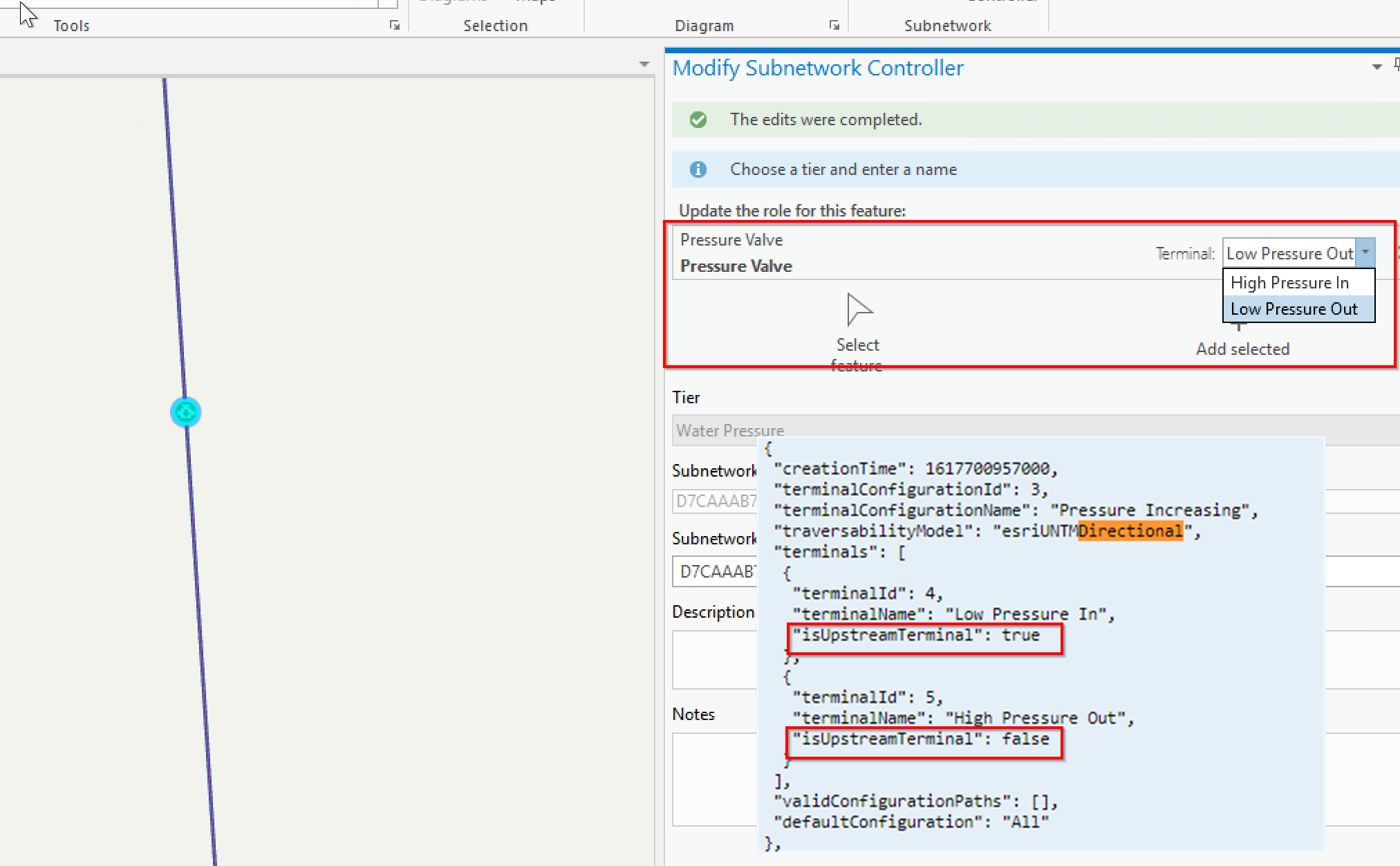The width and height of the screenshot is (1400, 866).
Task: Pin the Modify Subnetwork Controller pane
Action: pos(1396,66)
